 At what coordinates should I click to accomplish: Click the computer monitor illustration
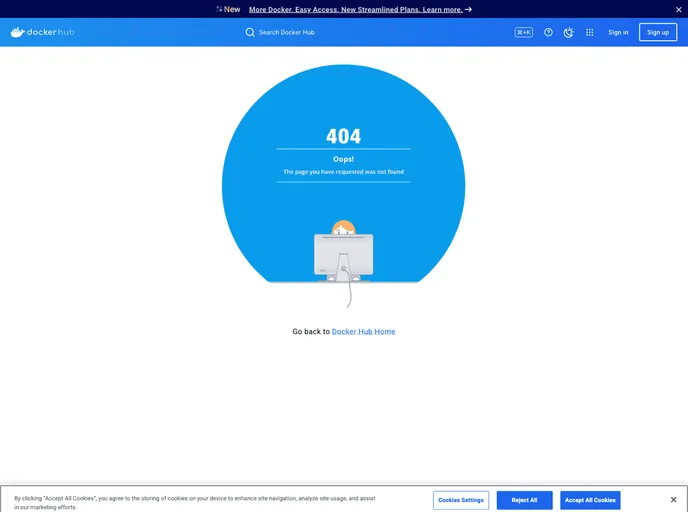343,256
